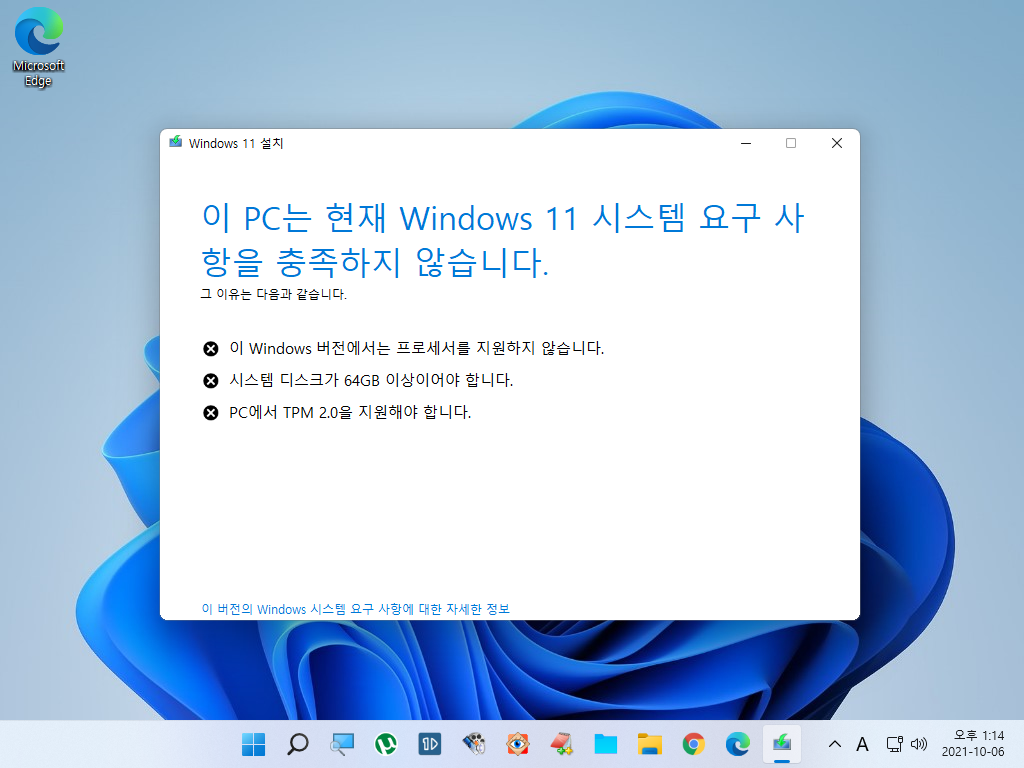1024x768 pixels.
Task: Select the text "PC에서 TPM 2.0을 지원해야 합니다."
Action: [350, 412]
